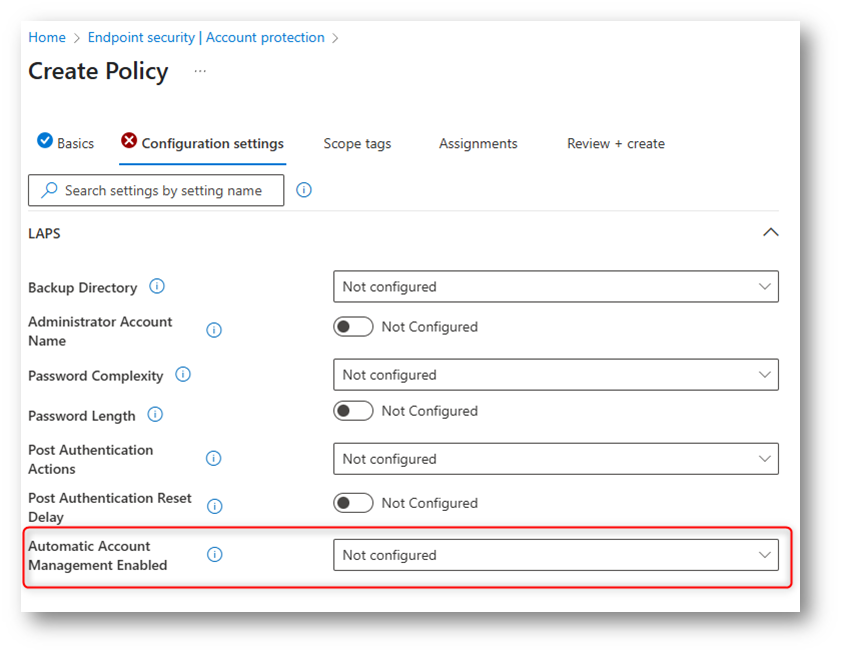Image resolution: width=842 pixels, height=654 pixels.
Task: Click the info icon for Administrator Account Name
Action: coord(214,330)
